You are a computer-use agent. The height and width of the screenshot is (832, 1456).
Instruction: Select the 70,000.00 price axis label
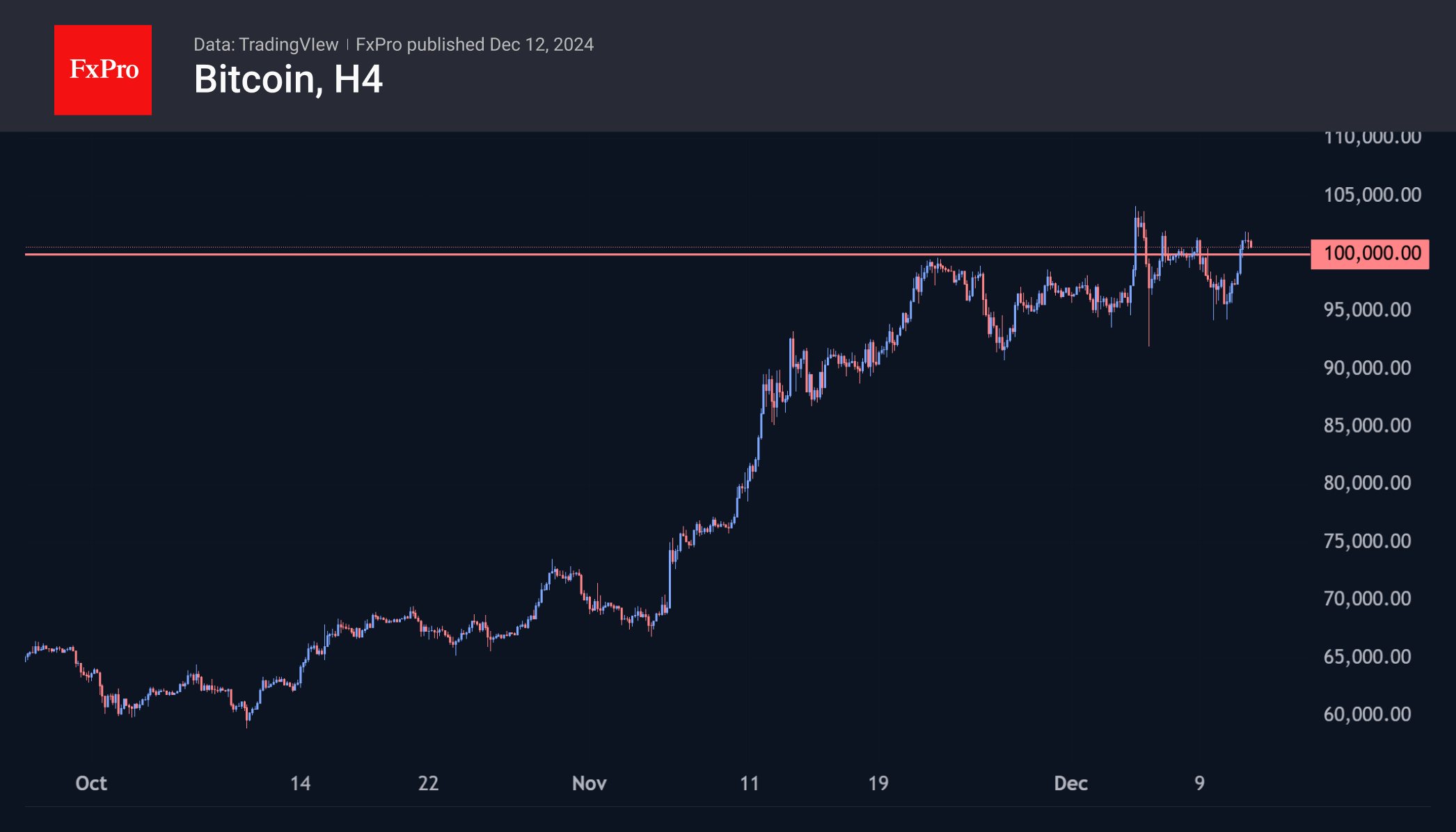1367,598
